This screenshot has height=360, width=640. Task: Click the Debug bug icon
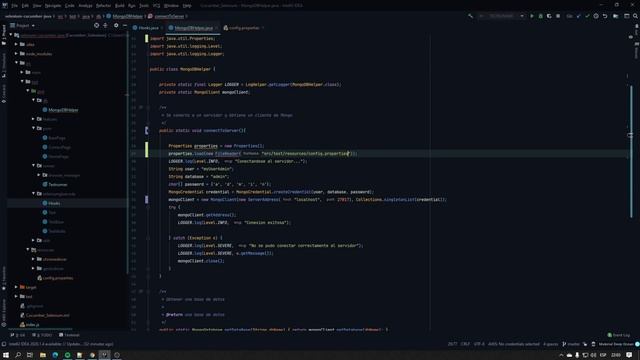[540, 16]
